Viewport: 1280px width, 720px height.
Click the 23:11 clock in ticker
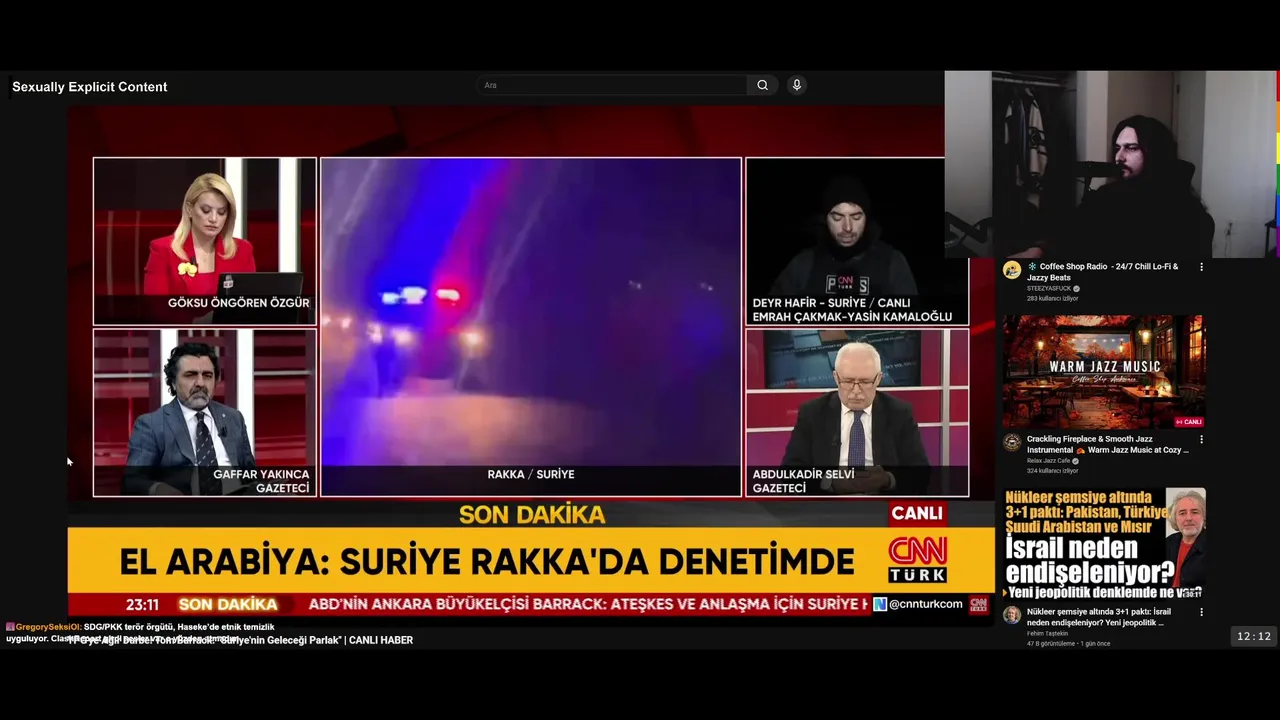142,605
